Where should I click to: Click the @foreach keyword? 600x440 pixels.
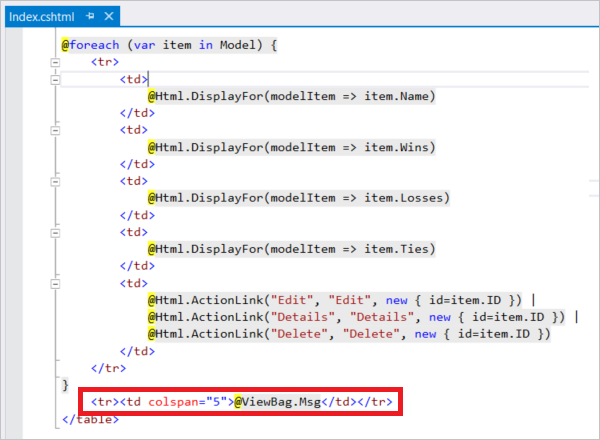90,45
